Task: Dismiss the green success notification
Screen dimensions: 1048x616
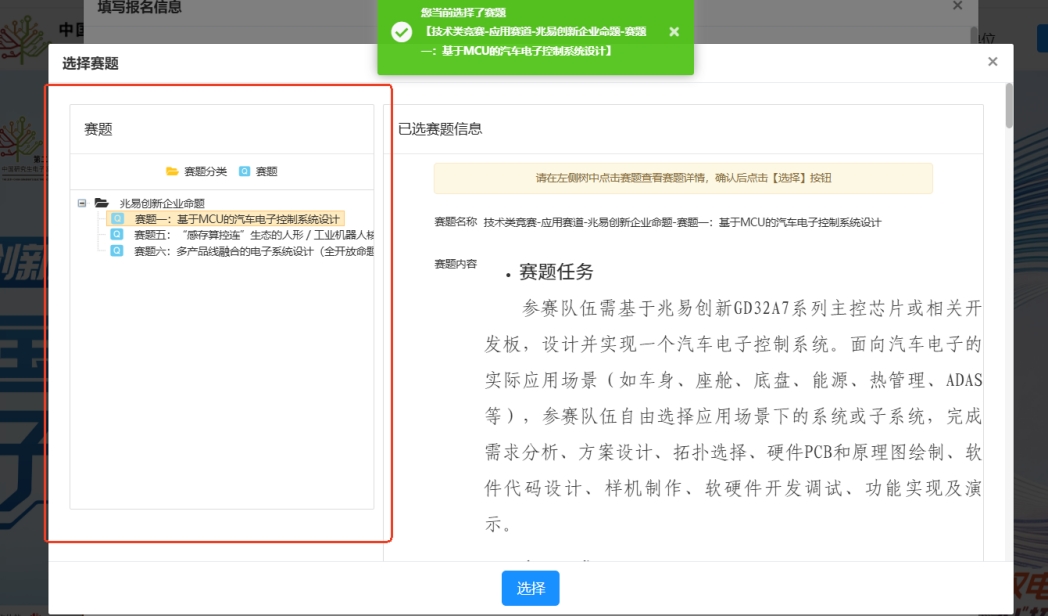Action: click(x=674, y=32)
